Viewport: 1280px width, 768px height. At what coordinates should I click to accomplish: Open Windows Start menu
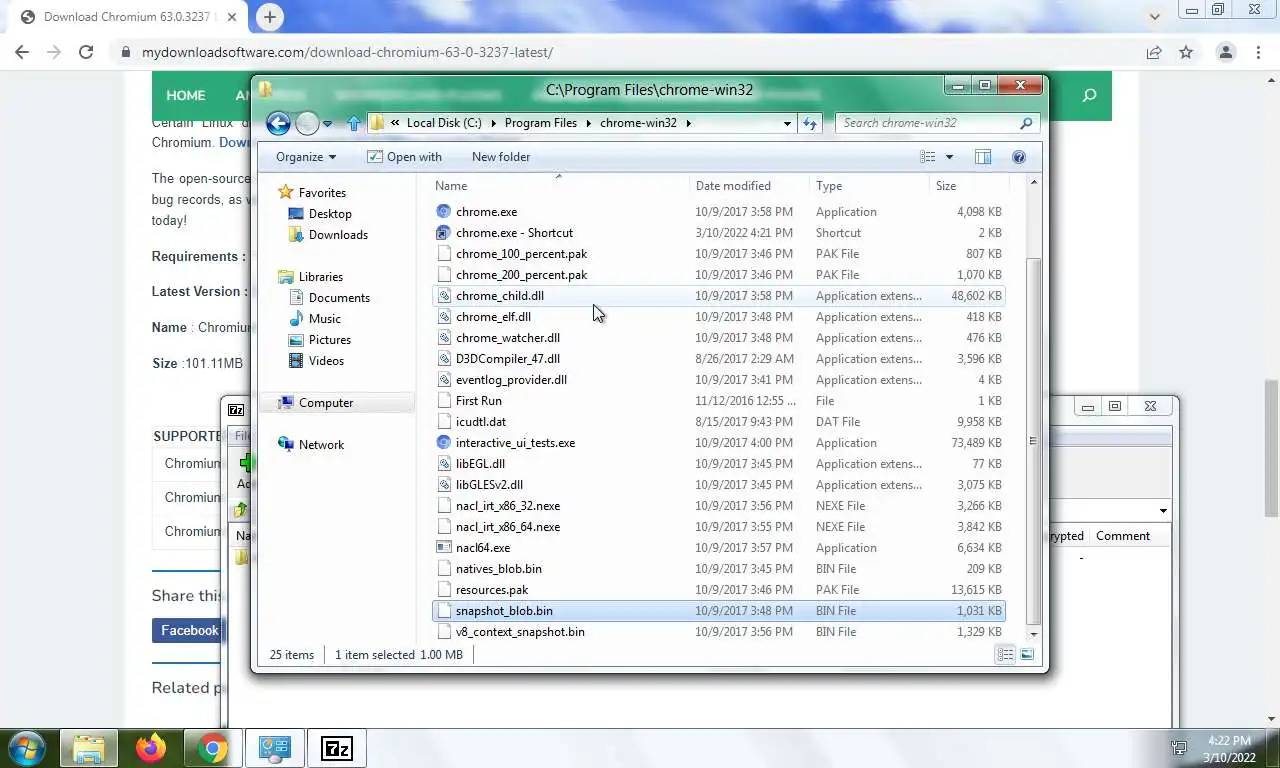(x=26, y=748)
